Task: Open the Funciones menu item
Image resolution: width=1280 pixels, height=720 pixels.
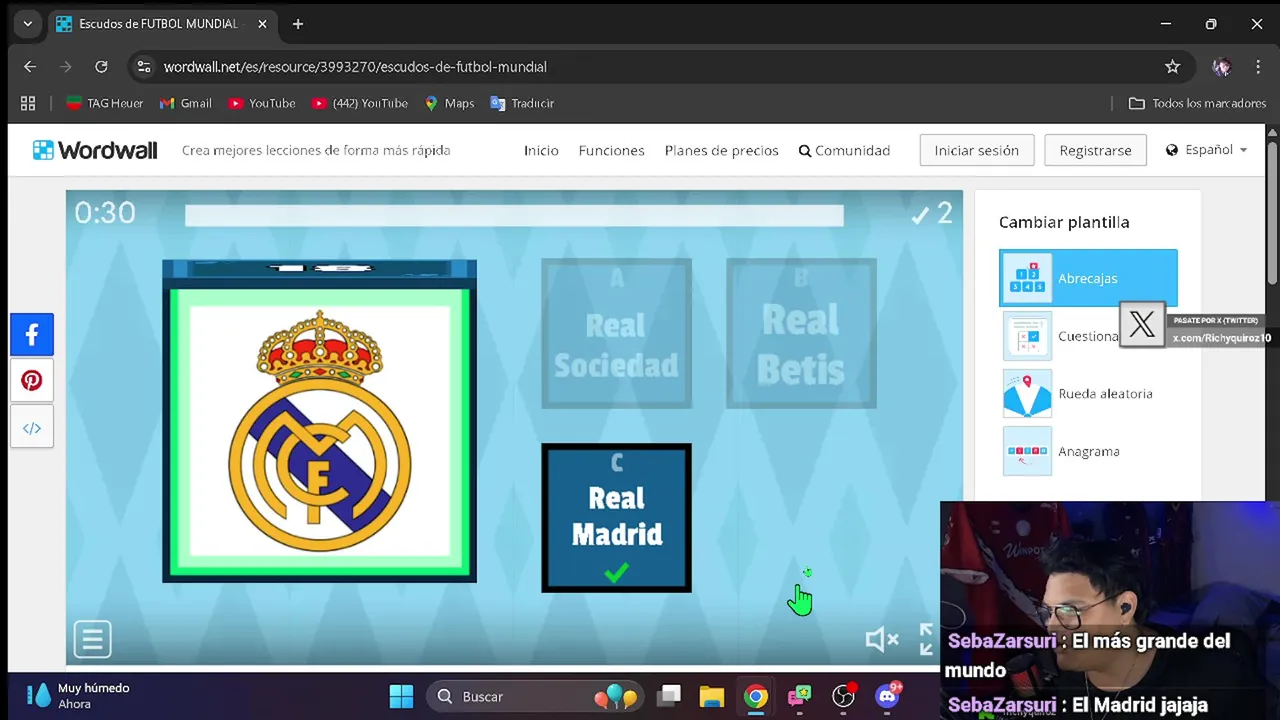Action: coord(611,150)
